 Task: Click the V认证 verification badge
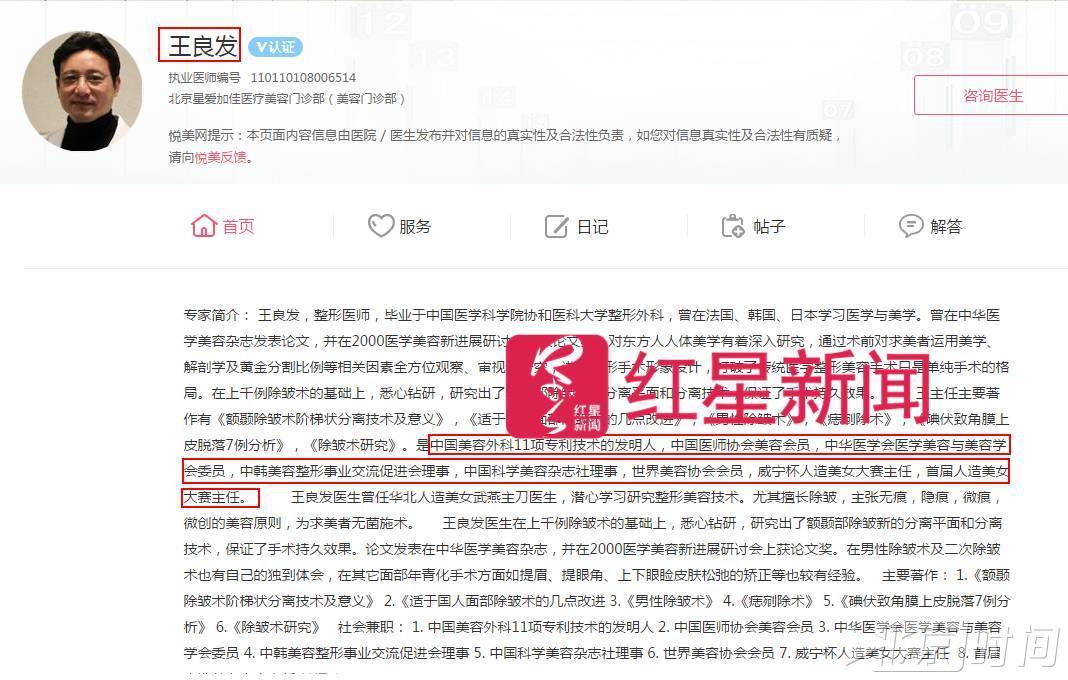point(275,47)
